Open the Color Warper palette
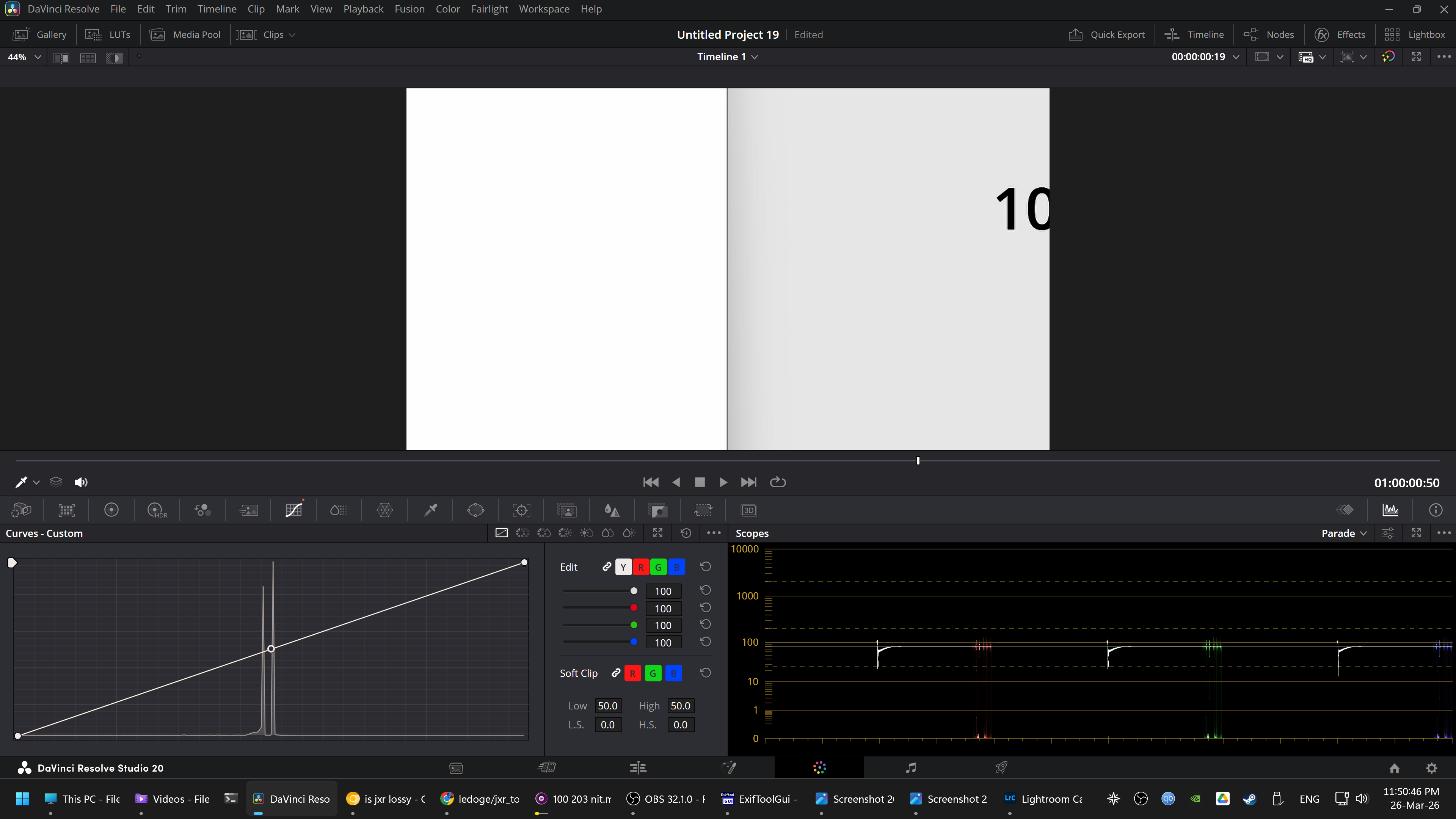This screenshot has width=1456, height=819. [384, 510]
